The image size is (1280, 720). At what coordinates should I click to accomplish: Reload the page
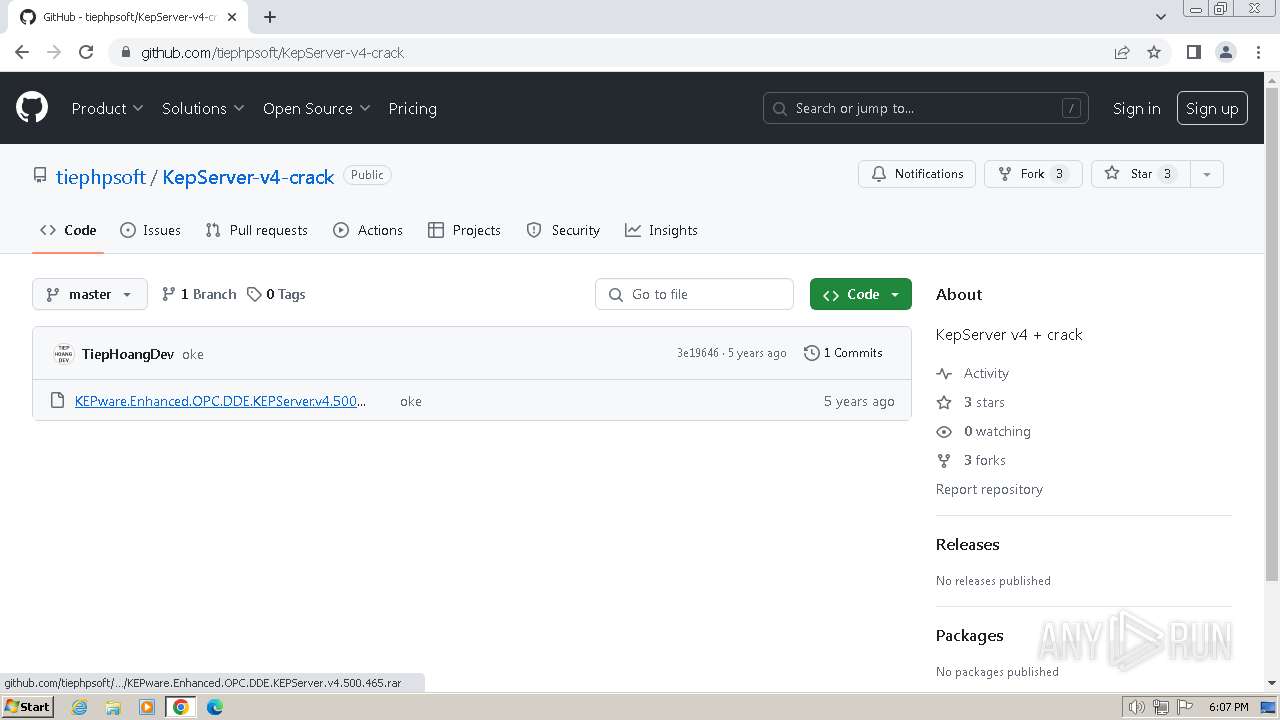pos(86,52)
